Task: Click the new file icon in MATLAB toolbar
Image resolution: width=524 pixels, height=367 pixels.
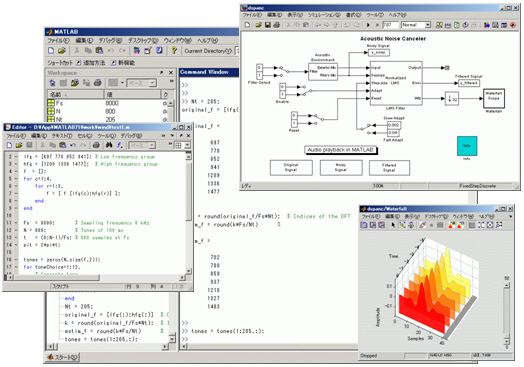Action: pos(51,51)
